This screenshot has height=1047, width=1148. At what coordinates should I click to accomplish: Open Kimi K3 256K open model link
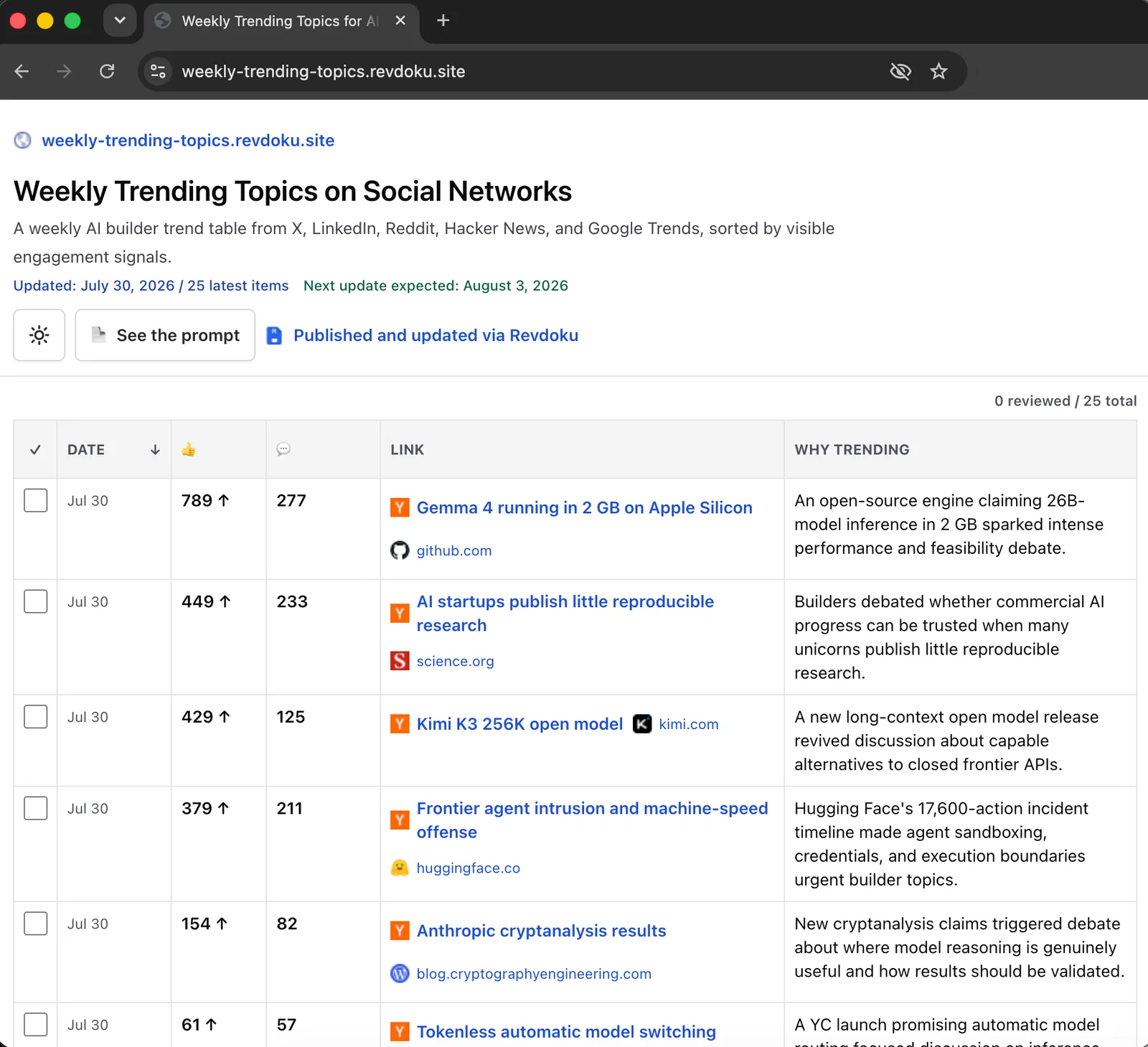(519, 723)
